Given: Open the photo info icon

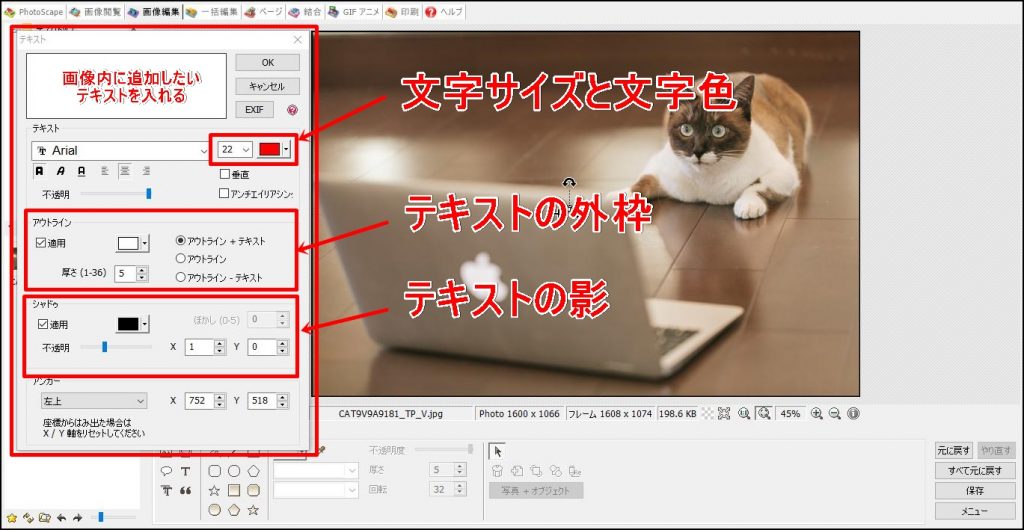Looking at the screenshot, I should [x=854, y=413].
